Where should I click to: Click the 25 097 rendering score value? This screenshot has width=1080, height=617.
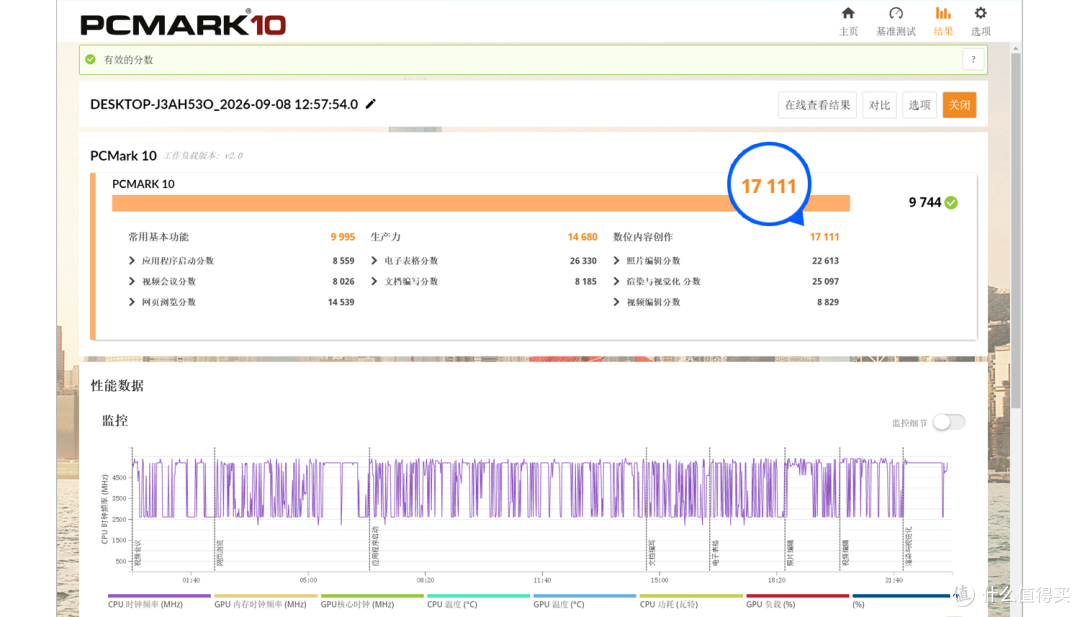[x=825, y=282]
